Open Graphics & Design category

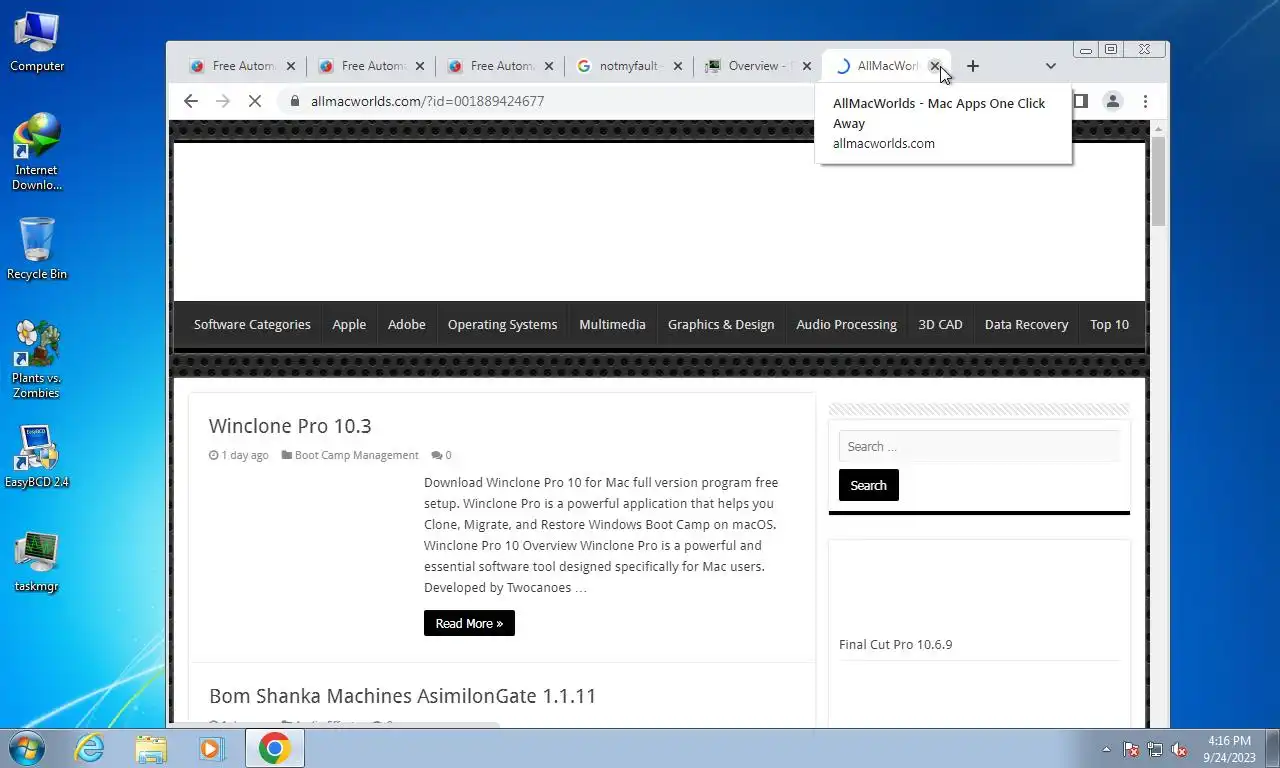click(x=721, y=324)
